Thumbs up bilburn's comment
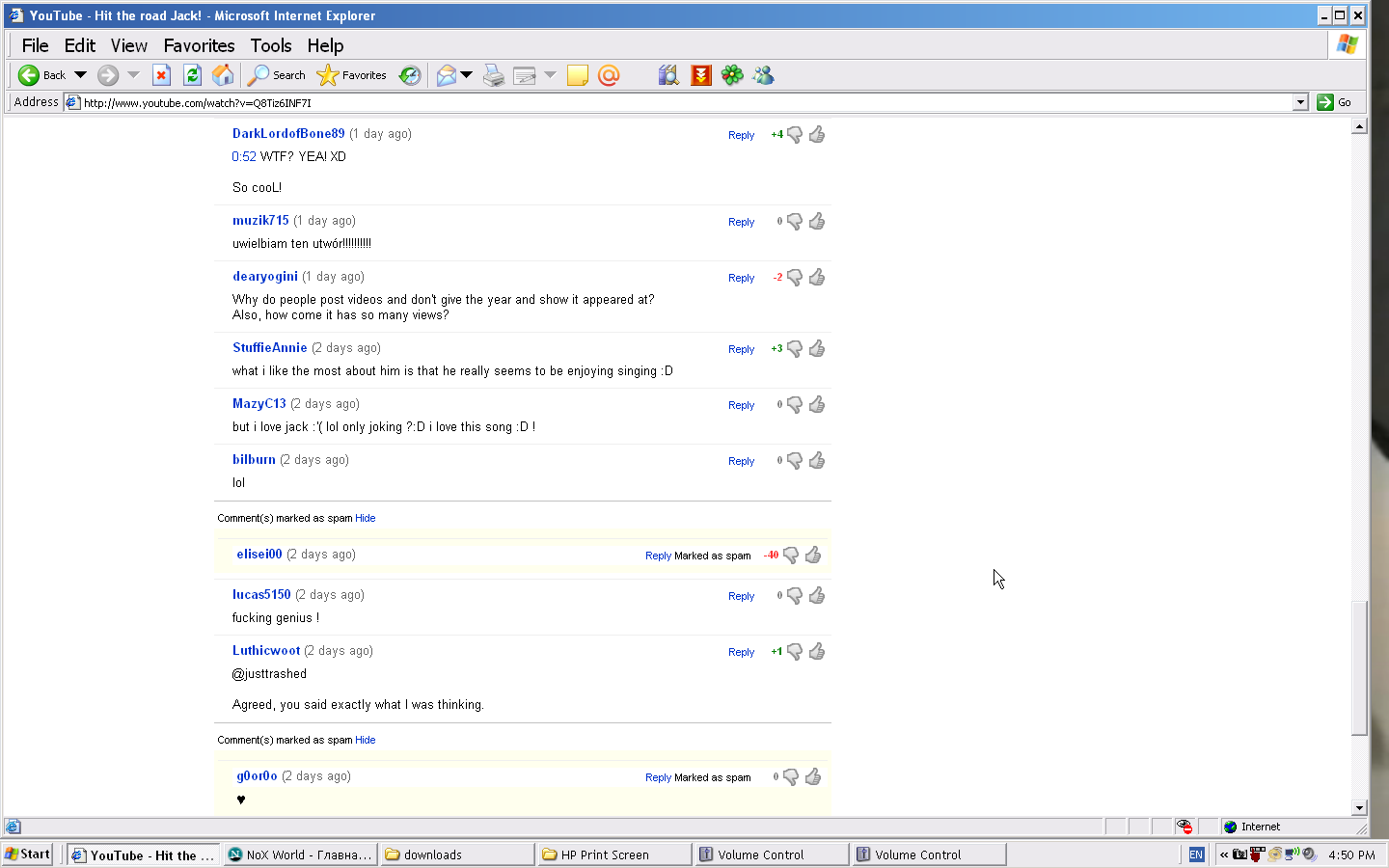Viewport: 1389px width, 868px height. coord(817,460)
